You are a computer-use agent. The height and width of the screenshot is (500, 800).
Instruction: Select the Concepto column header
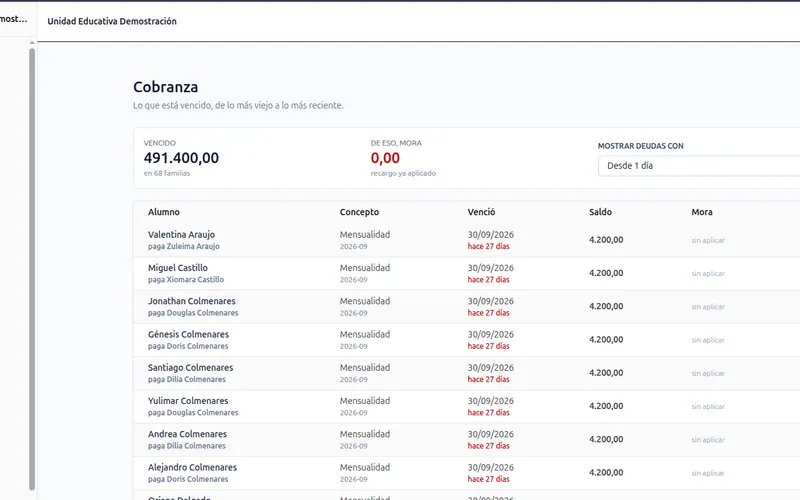click(x=359, y=212)
